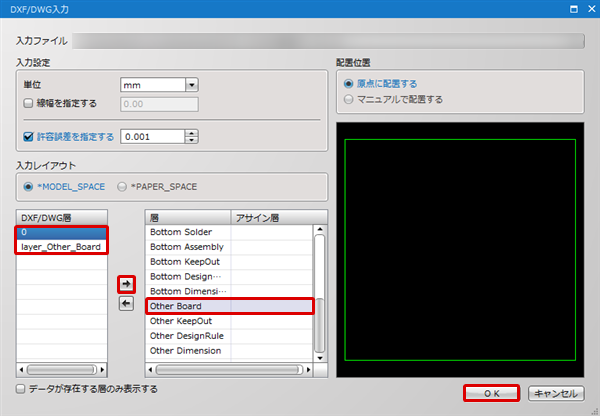Open the 単位 mm dropdown
The width and height of the screenshot is (600, 416).
(192, 85)
